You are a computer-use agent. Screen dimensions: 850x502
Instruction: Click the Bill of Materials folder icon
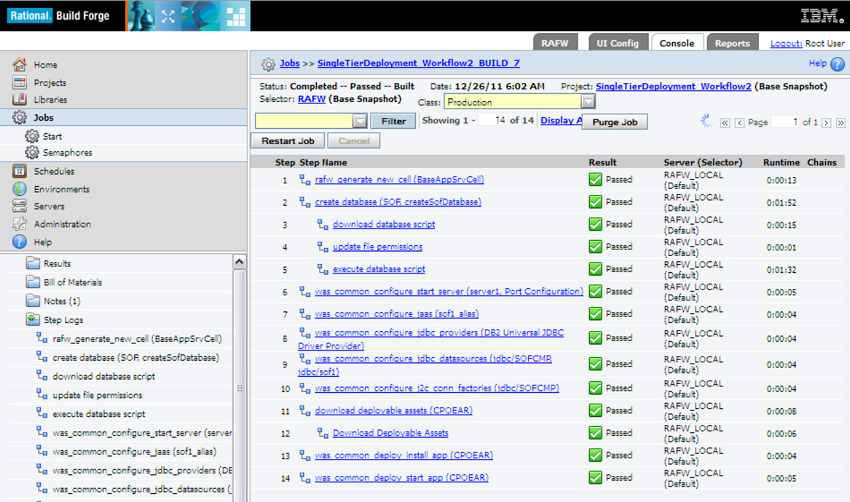[x=33, y=282]
